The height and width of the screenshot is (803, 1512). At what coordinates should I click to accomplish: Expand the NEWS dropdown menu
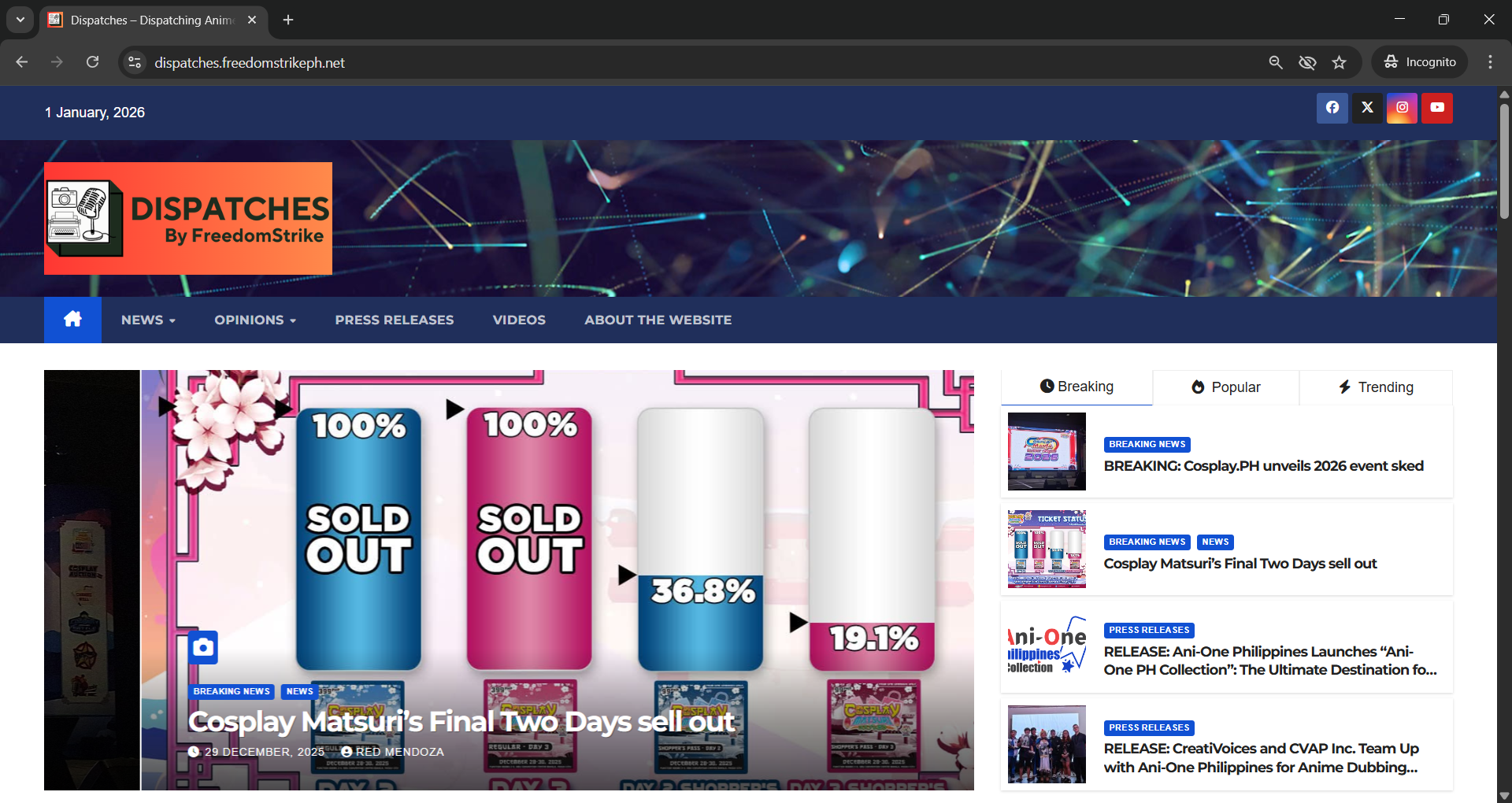tap(148, 320)
